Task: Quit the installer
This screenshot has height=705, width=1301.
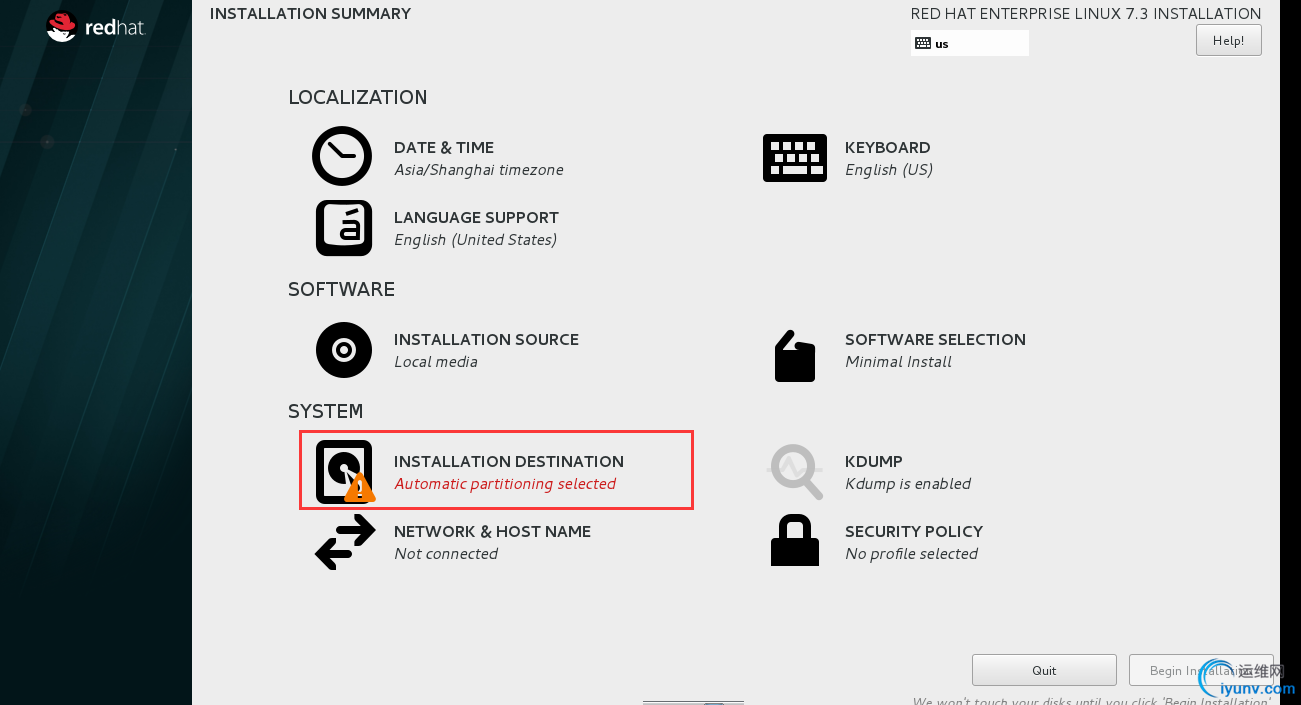Action: click(1044, 670)
